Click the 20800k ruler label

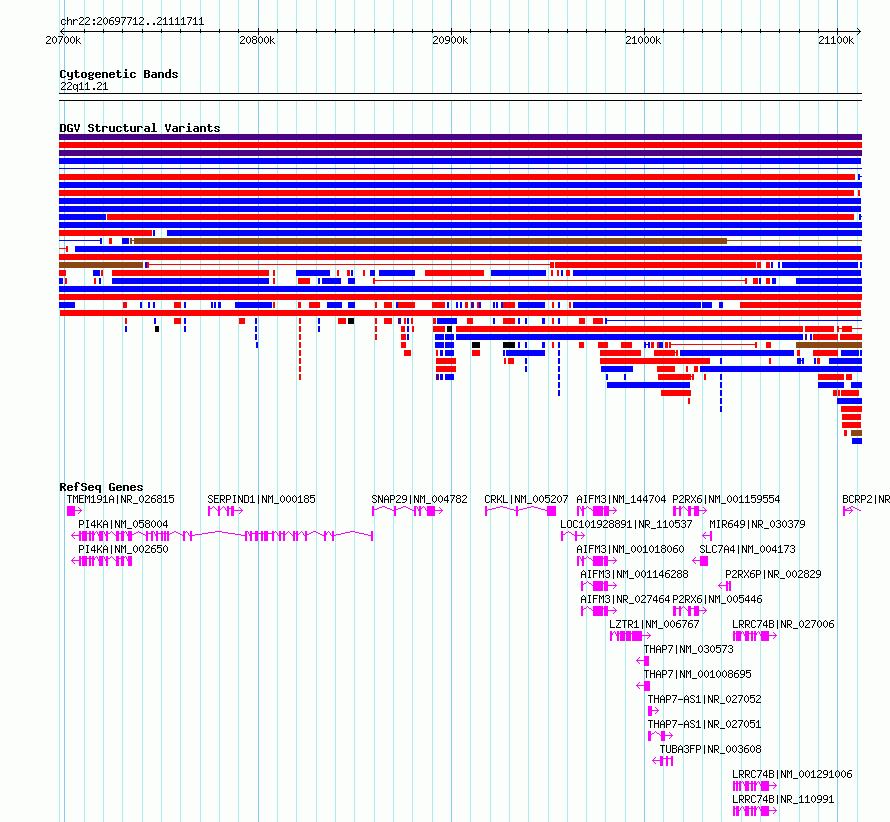pos(257,40)
